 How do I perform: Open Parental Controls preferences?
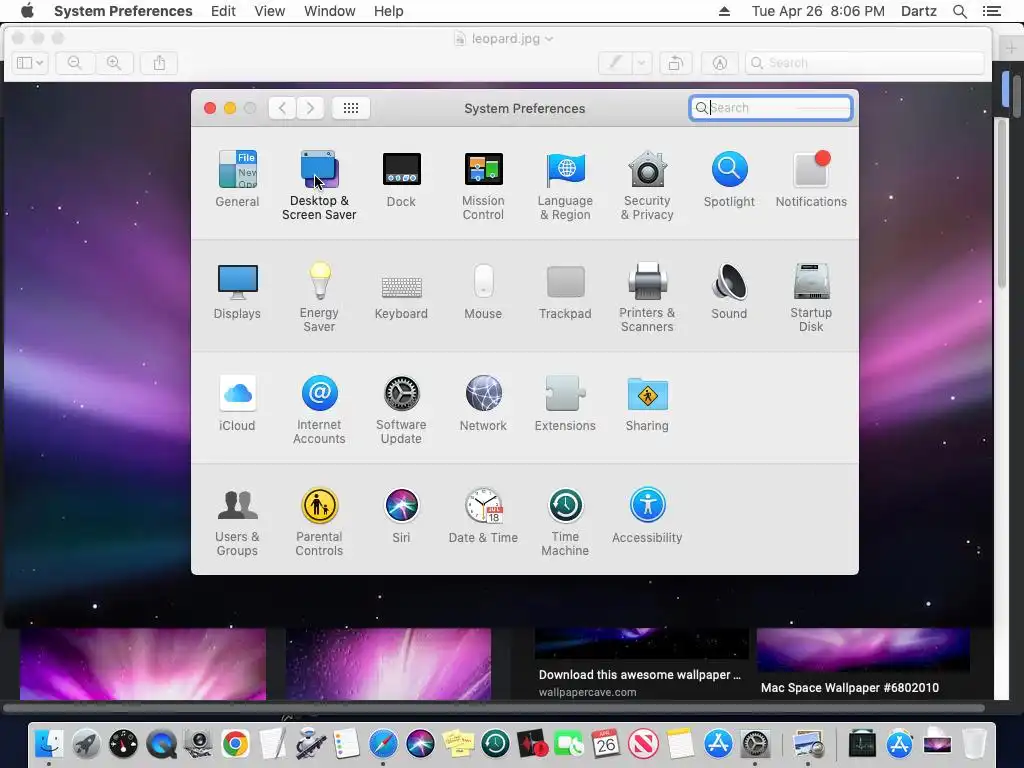(319, 522)
